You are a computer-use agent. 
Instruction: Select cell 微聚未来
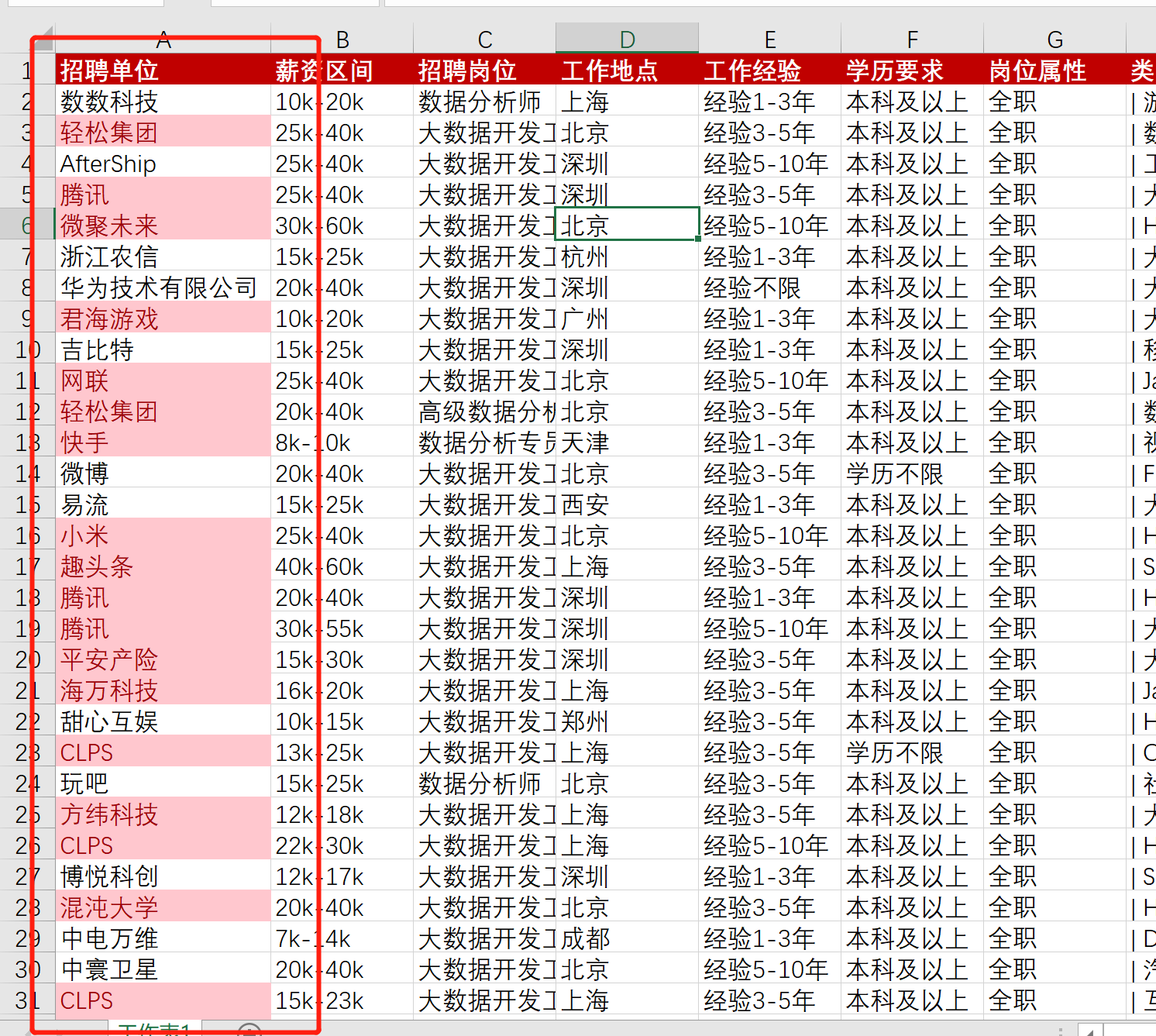click(163, 225)
